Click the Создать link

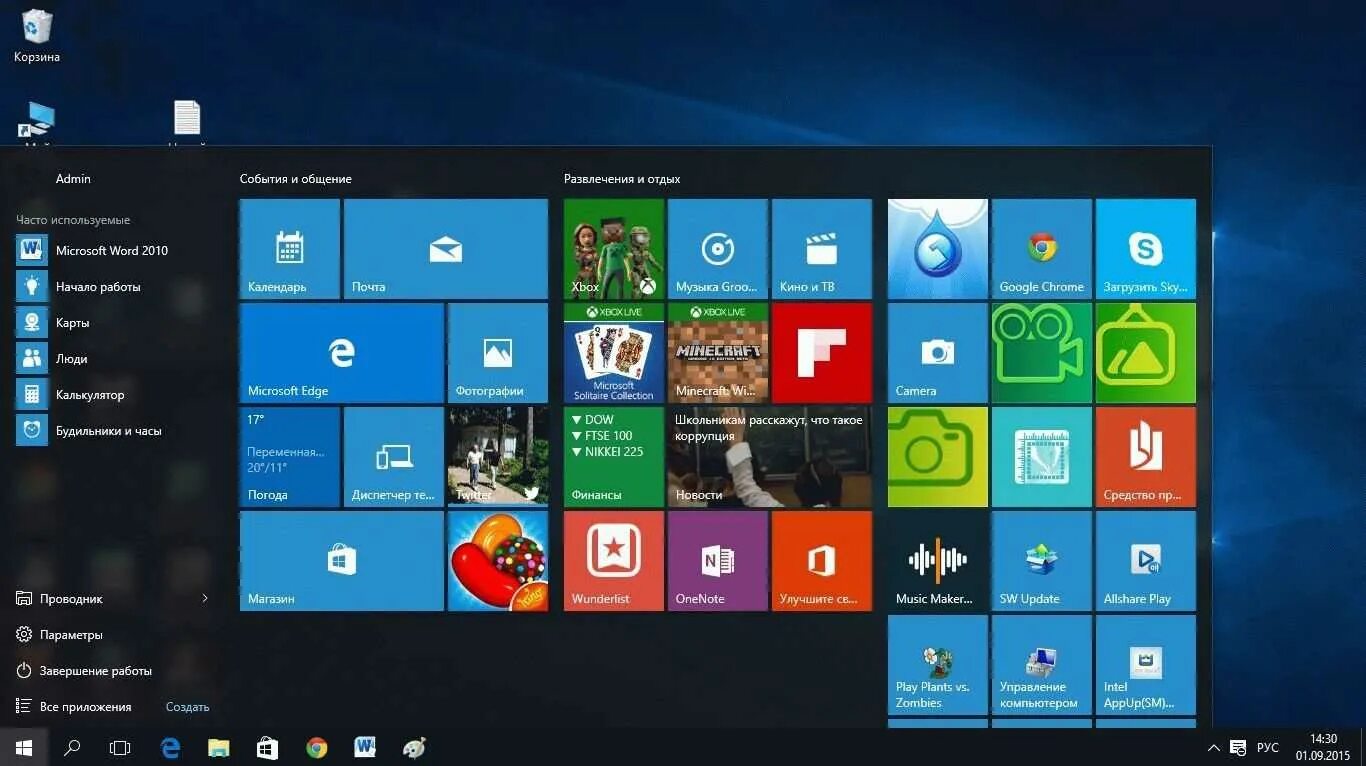pos(187,707)
